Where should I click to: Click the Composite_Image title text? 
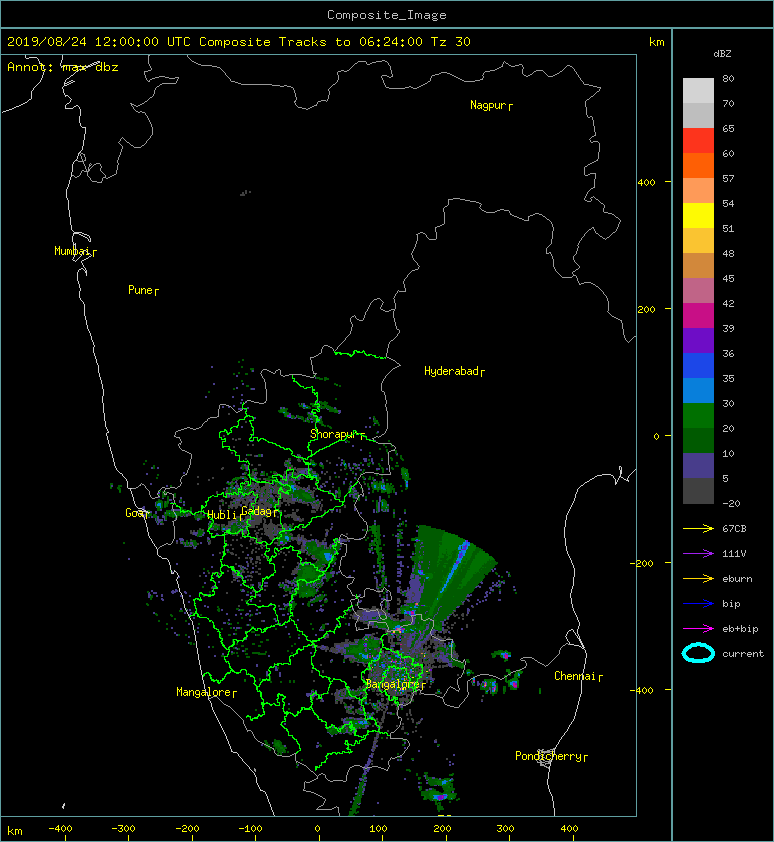pos(387,15)
